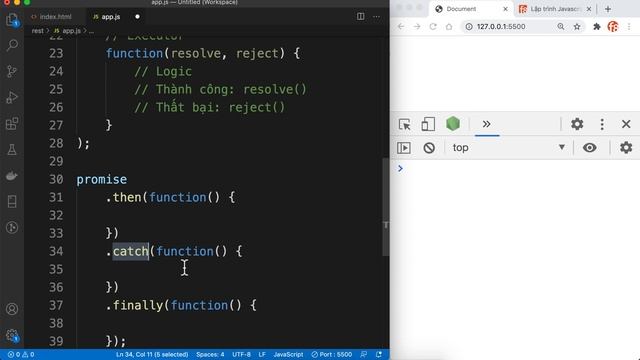Open the Docker view

pyautogui.click(x=12, y=176)
